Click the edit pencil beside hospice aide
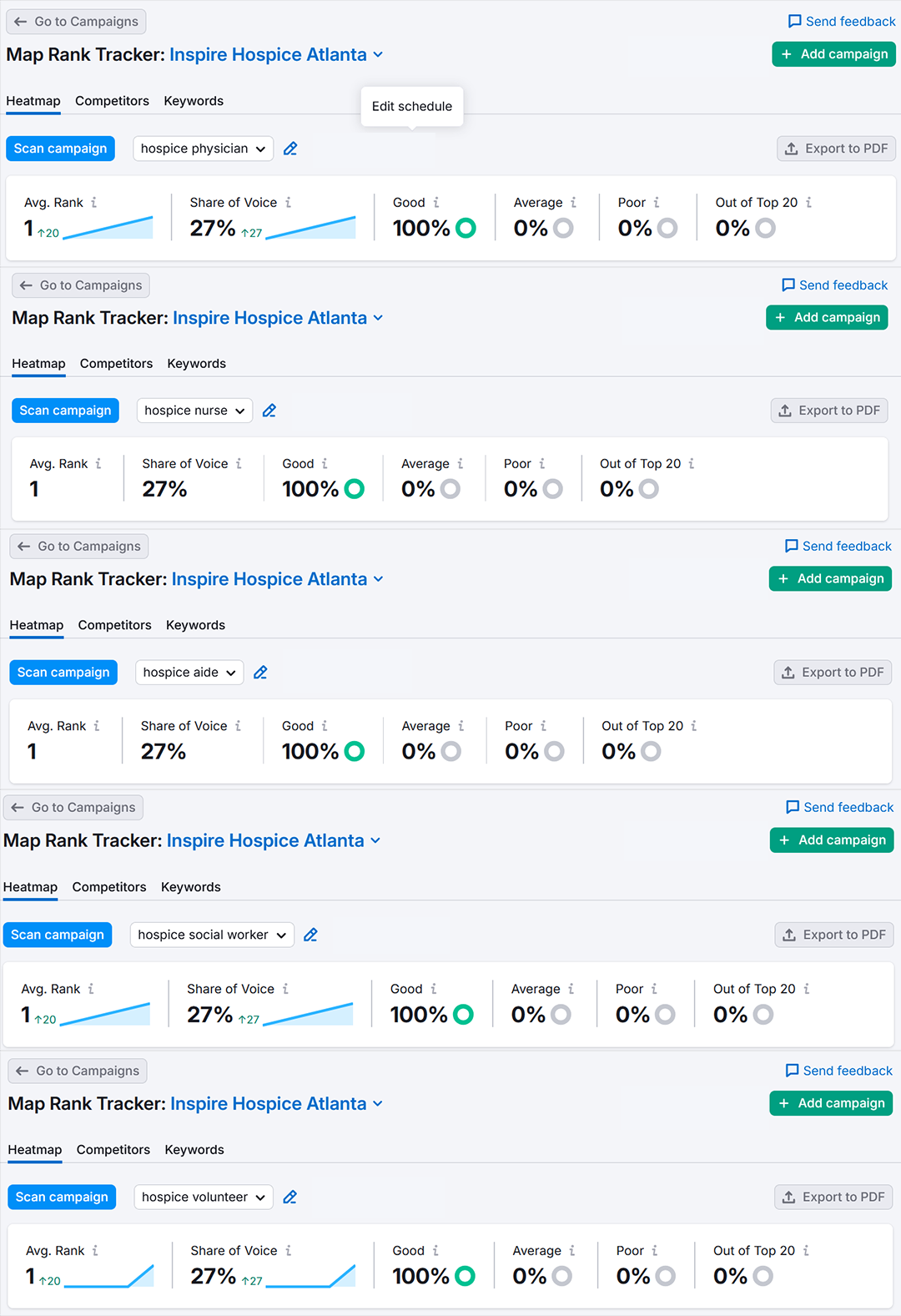Viewport: 901px width, 1316px height. pos(260,673)
